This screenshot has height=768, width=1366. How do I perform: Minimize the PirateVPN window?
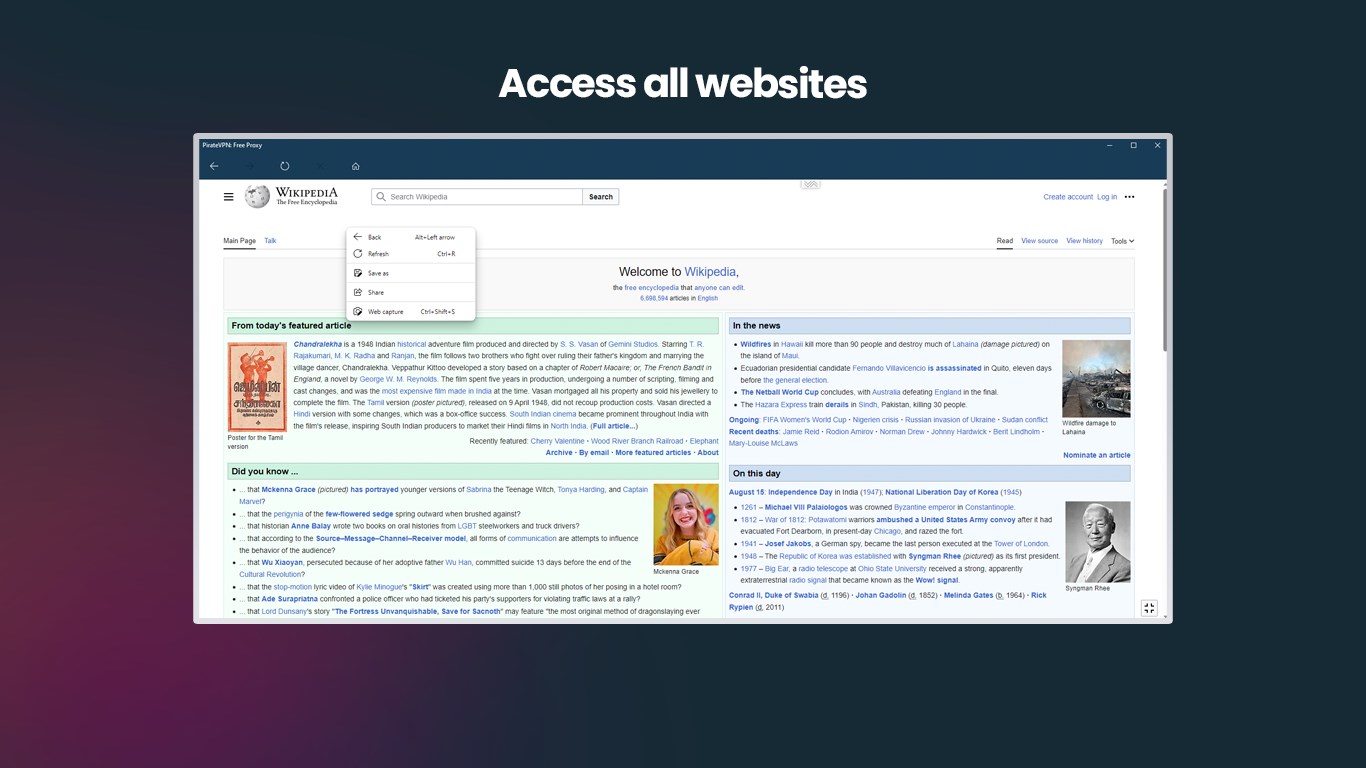click(1109, 145)
